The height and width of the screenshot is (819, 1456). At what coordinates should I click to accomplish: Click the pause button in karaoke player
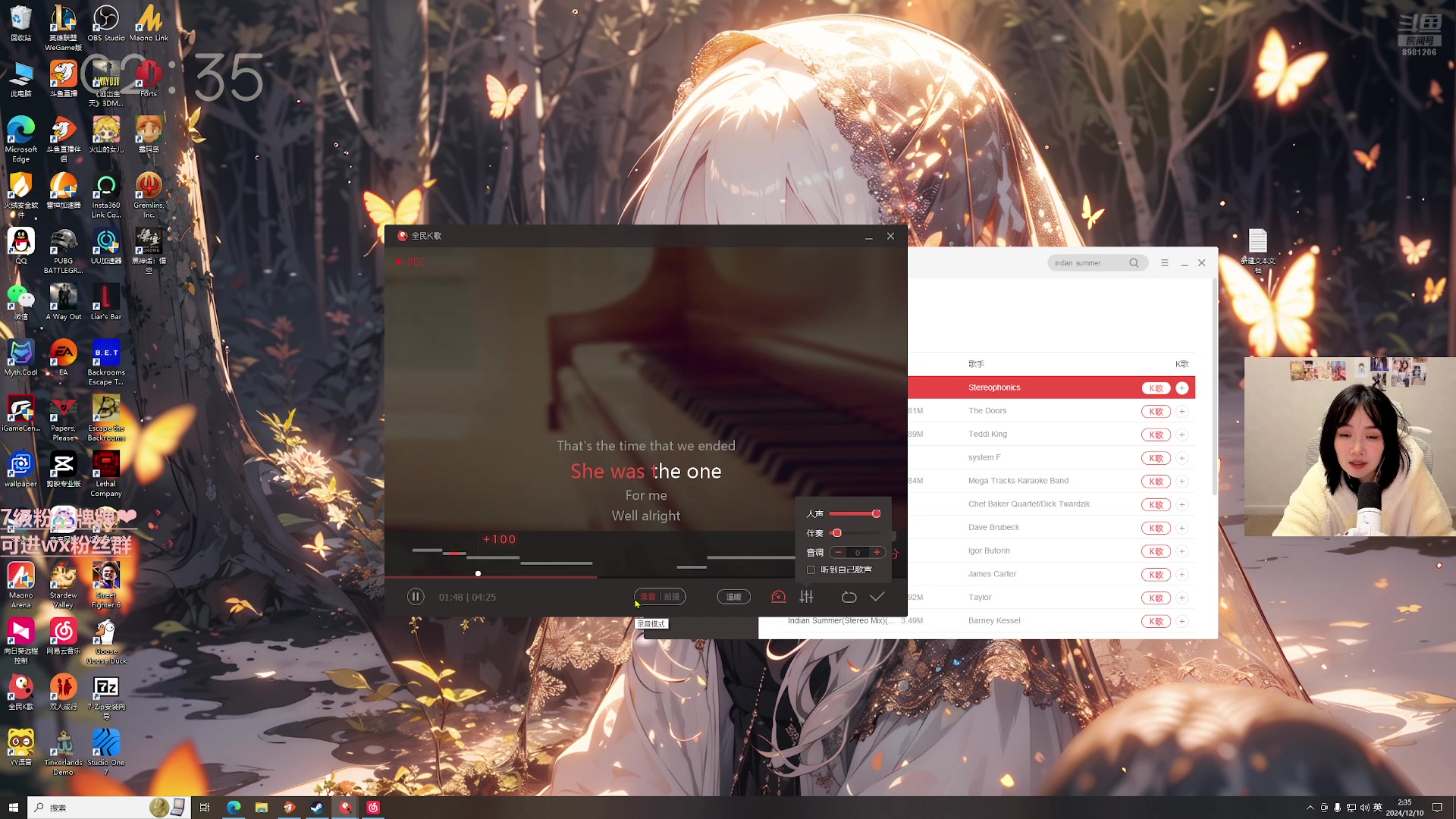416,597
